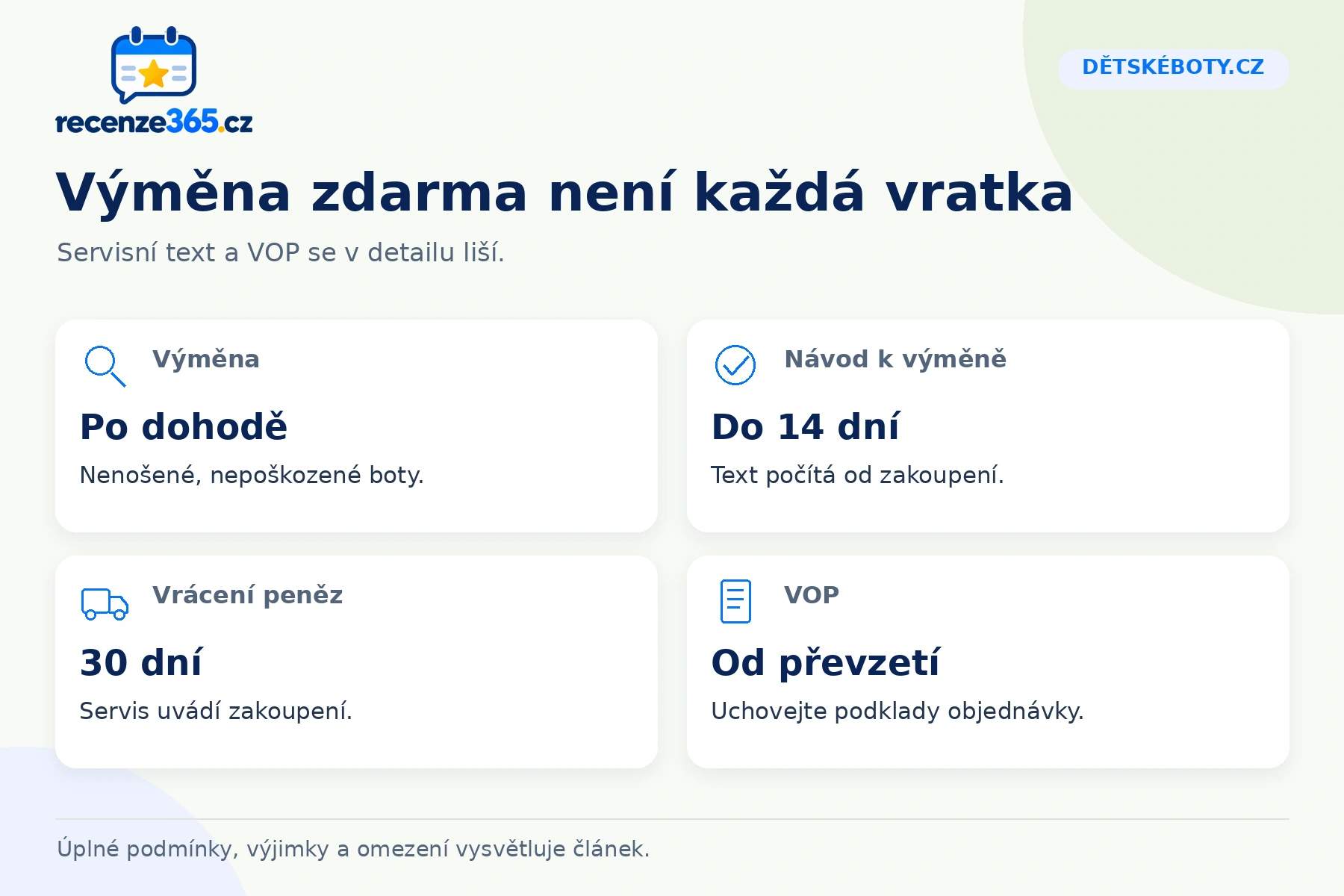Screen dimensions: 1344x896
Task: Click text Uchovejte podklady objednávky.
Action: tap(897, 712)
